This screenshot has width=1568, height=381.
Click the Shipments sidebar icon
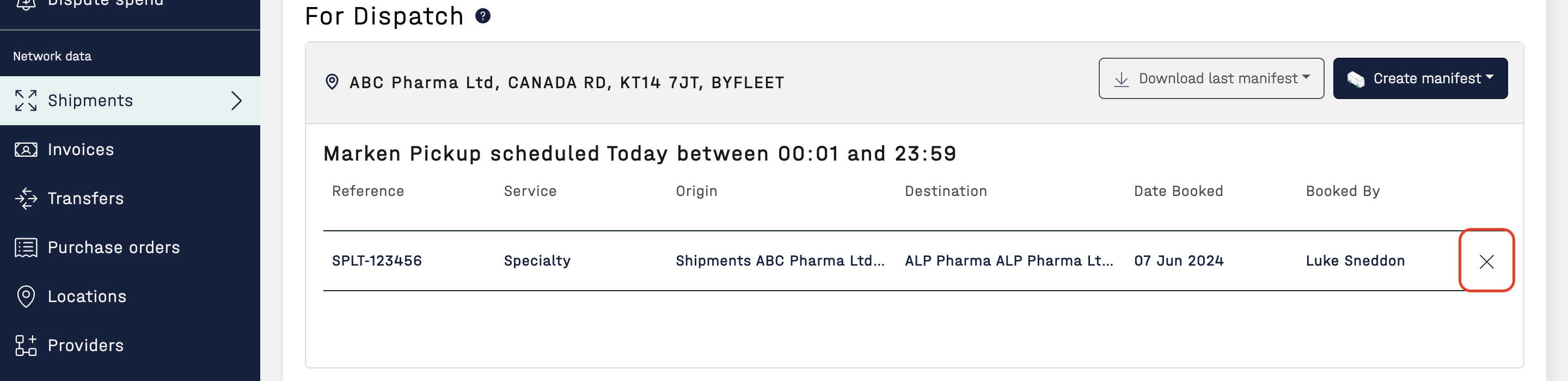tap(25, 101)
